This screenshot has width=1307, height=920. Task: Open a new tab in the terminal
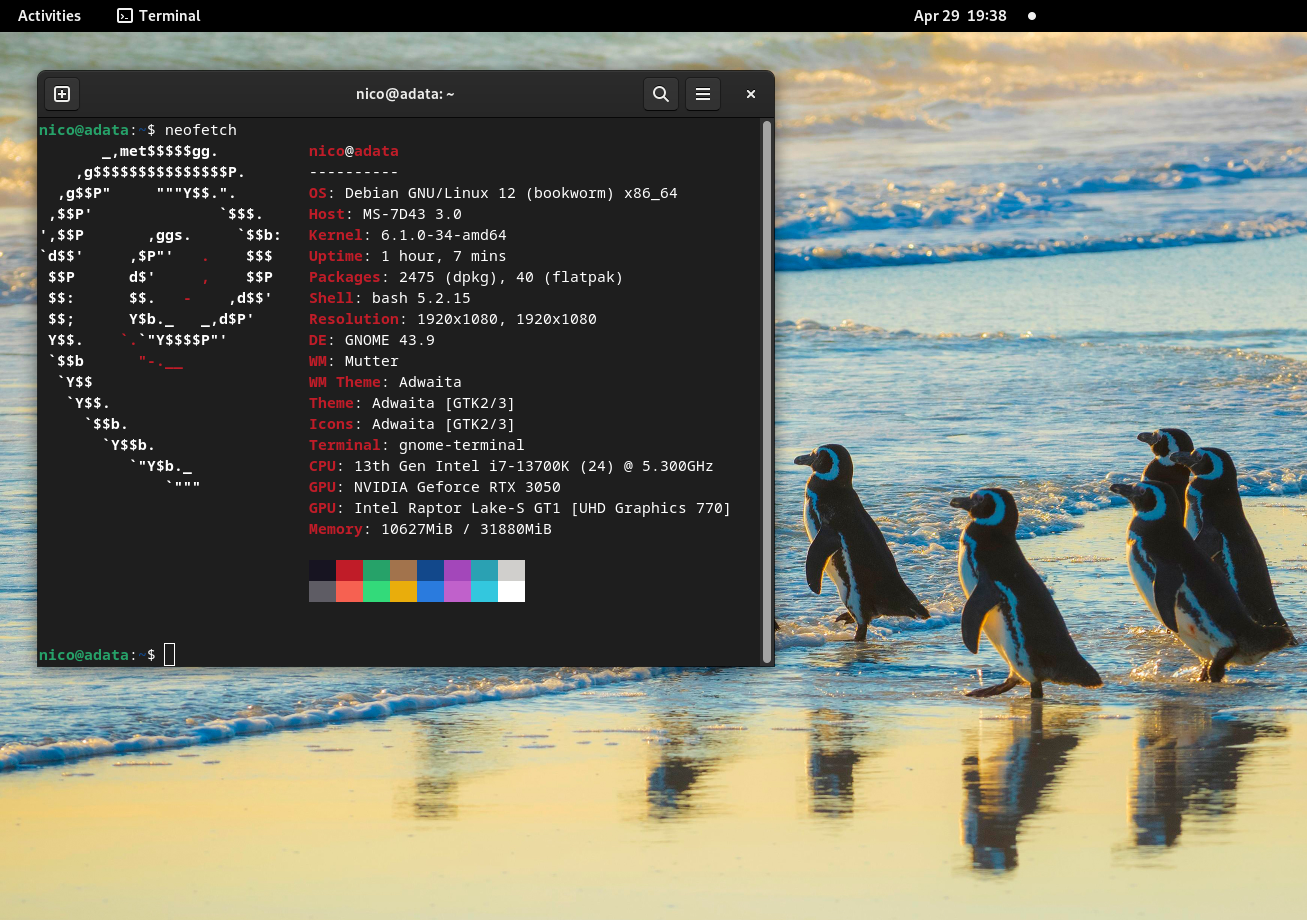(x=62, y=94)
